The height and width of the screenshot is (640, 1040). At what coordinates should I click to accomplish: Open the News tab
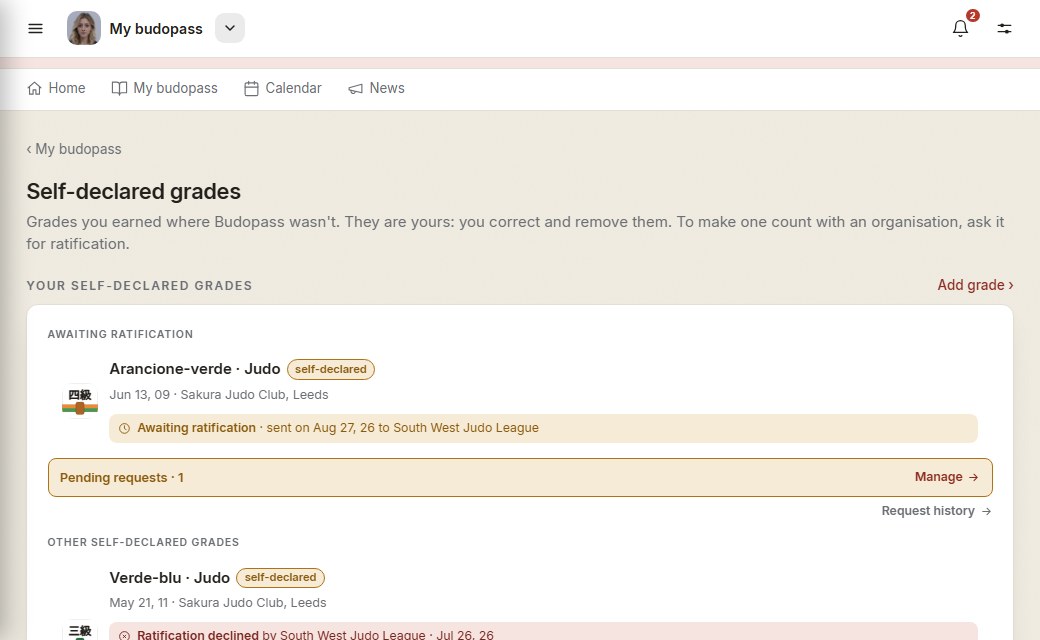pos(376,88)
